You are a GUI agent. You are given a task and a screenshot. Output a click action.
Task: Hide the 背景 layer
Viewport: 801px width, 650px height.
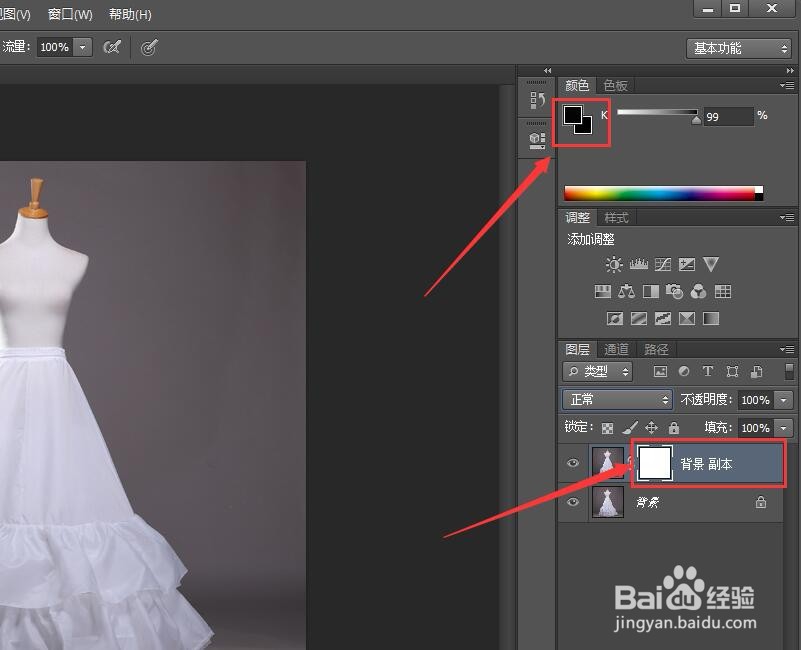573,502
